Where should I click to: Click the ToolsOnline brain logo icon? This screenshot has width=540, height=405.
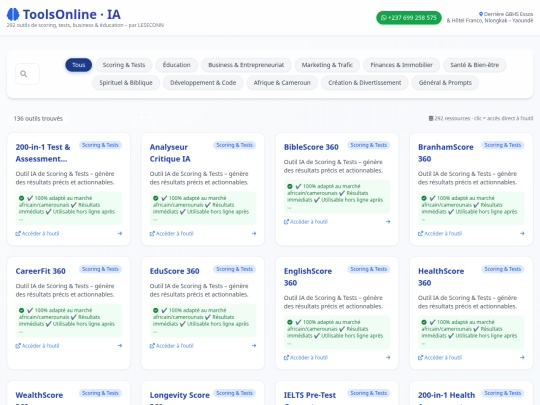click(13, 14)
